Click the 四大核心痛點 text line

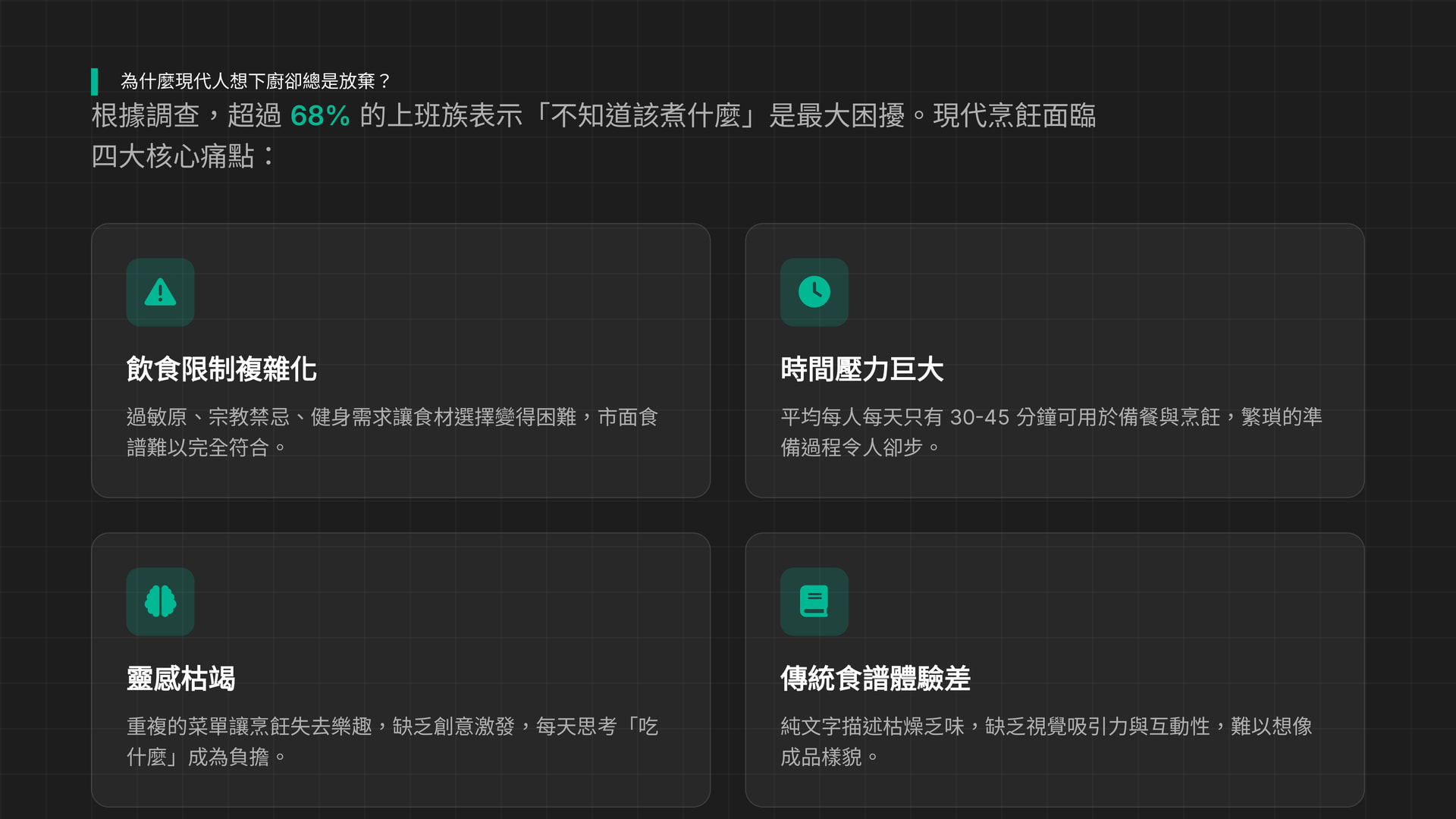[x=182, y=156]
